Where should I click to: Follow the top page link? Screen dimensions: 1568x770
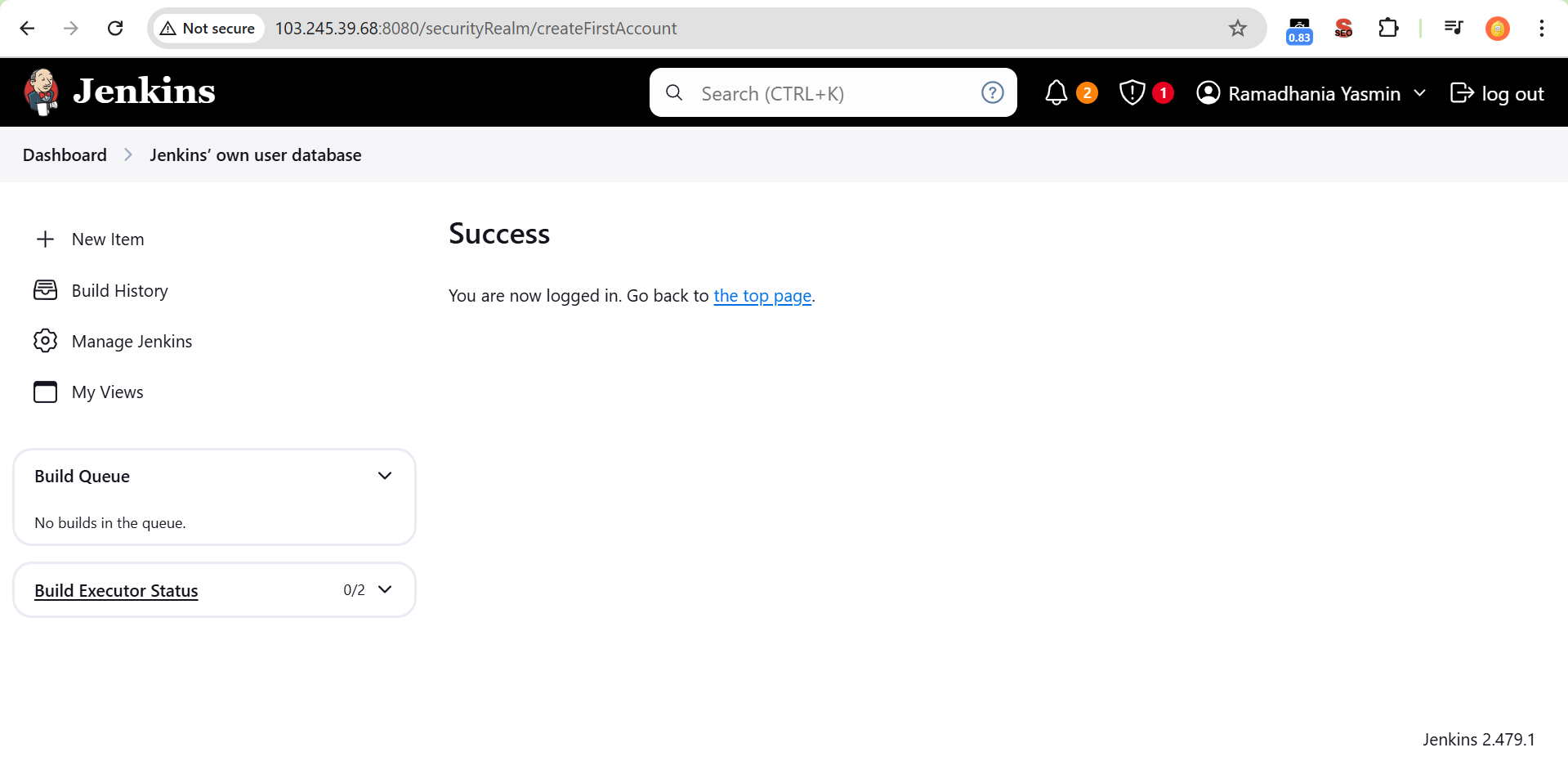[762, 295]
